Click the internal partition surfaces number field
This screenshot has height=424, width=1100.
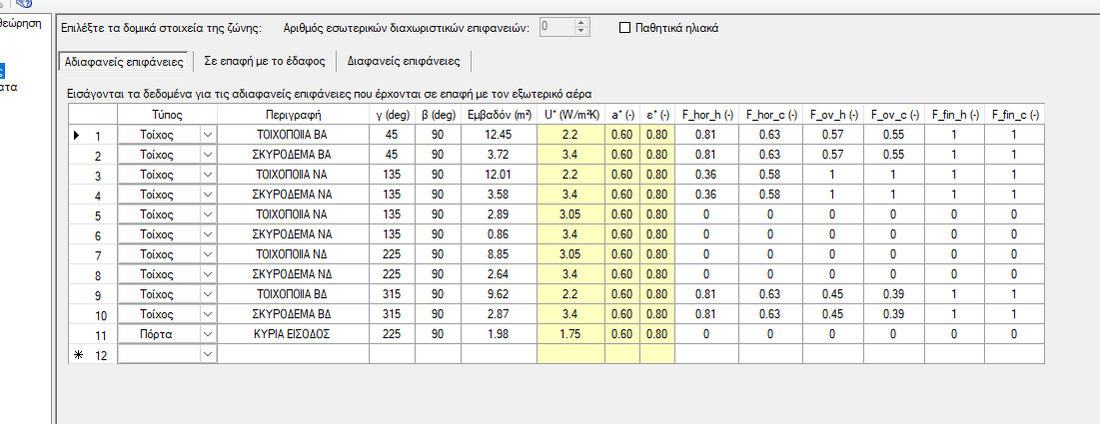coord(555,27)
